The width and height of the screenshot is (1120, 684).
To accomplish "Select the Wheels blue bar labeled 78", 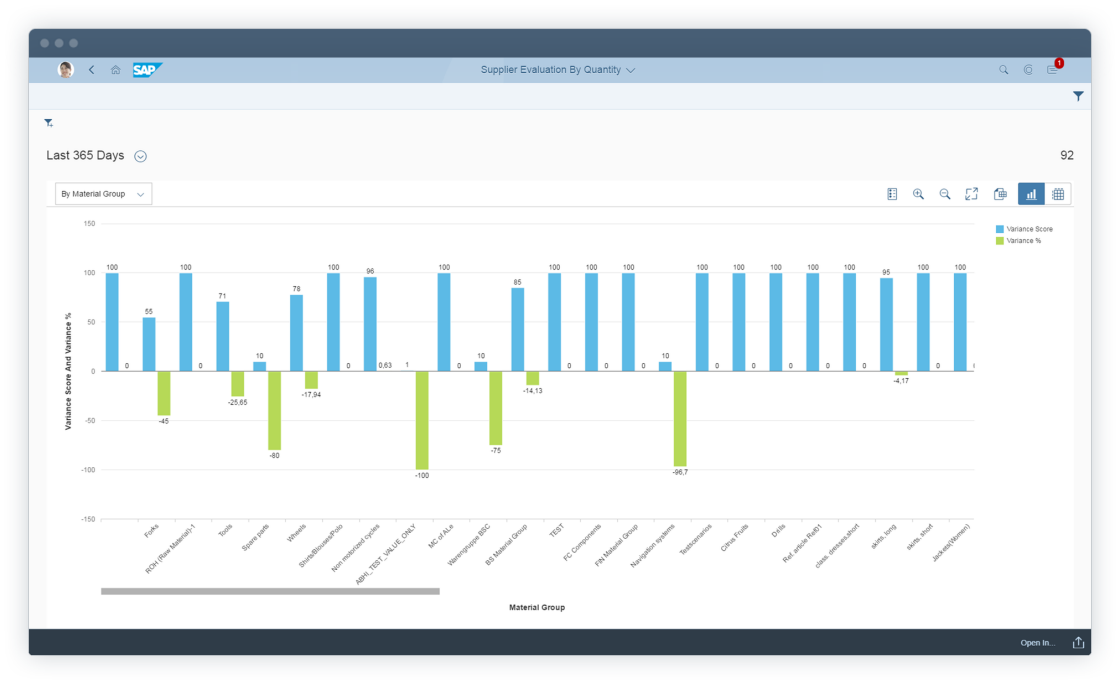I will point(296,333).
